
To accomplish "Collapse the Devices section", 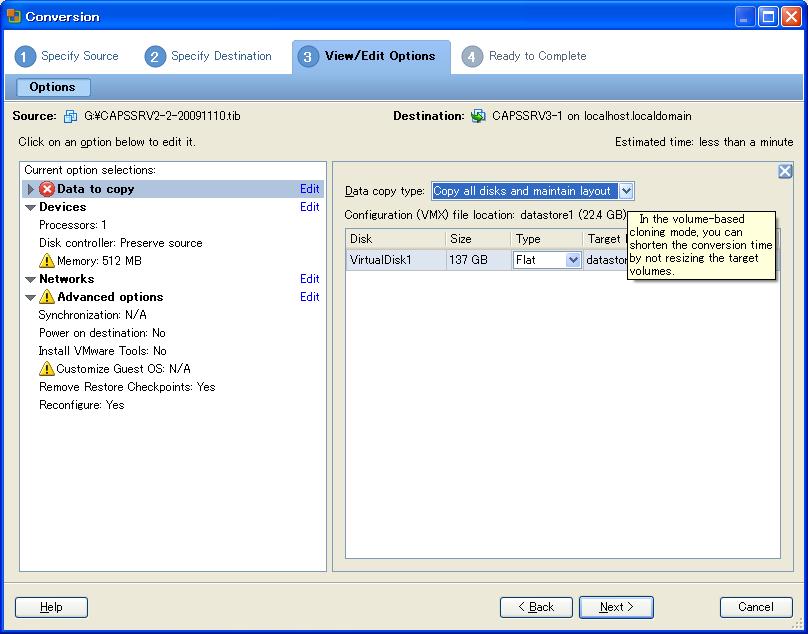I will click(30, 208).
